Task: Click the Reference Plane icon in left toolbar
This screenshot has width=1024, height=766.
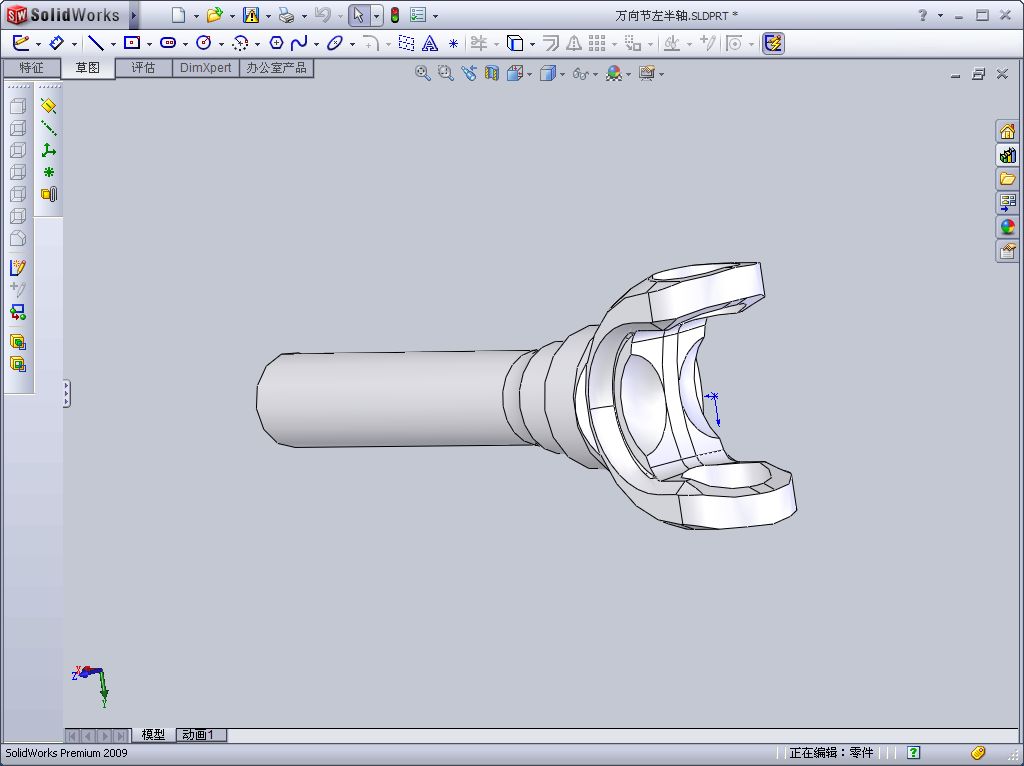Action: 48,106
